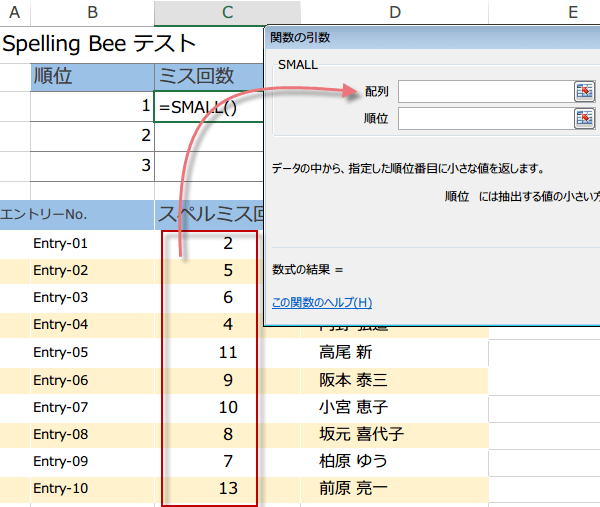This screenshot has width=600, height=507.
Task: Select column A header
Action: (x=15, y=12)
